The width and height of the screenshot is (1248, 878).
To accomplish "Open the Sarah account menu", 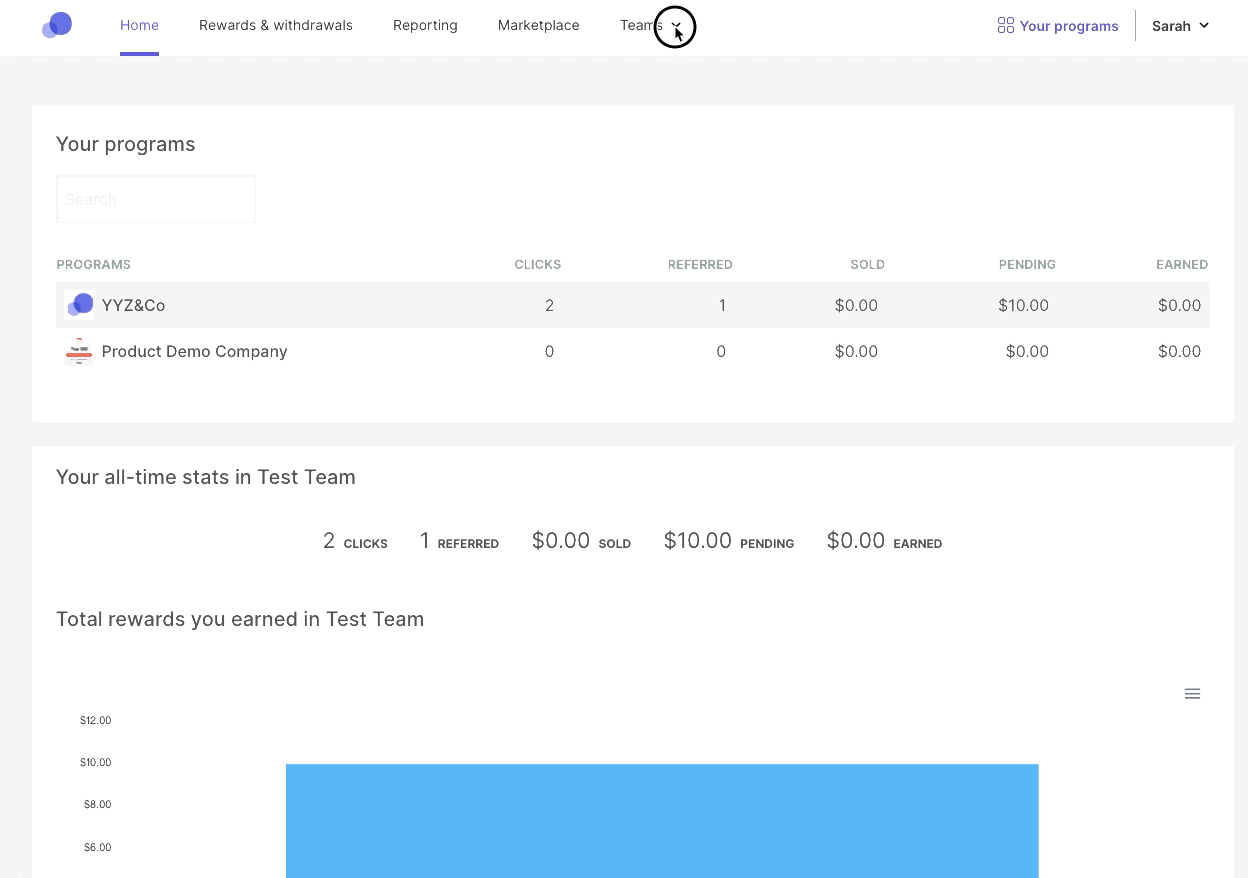I will pyautogui.click(x=1181, y=26).
